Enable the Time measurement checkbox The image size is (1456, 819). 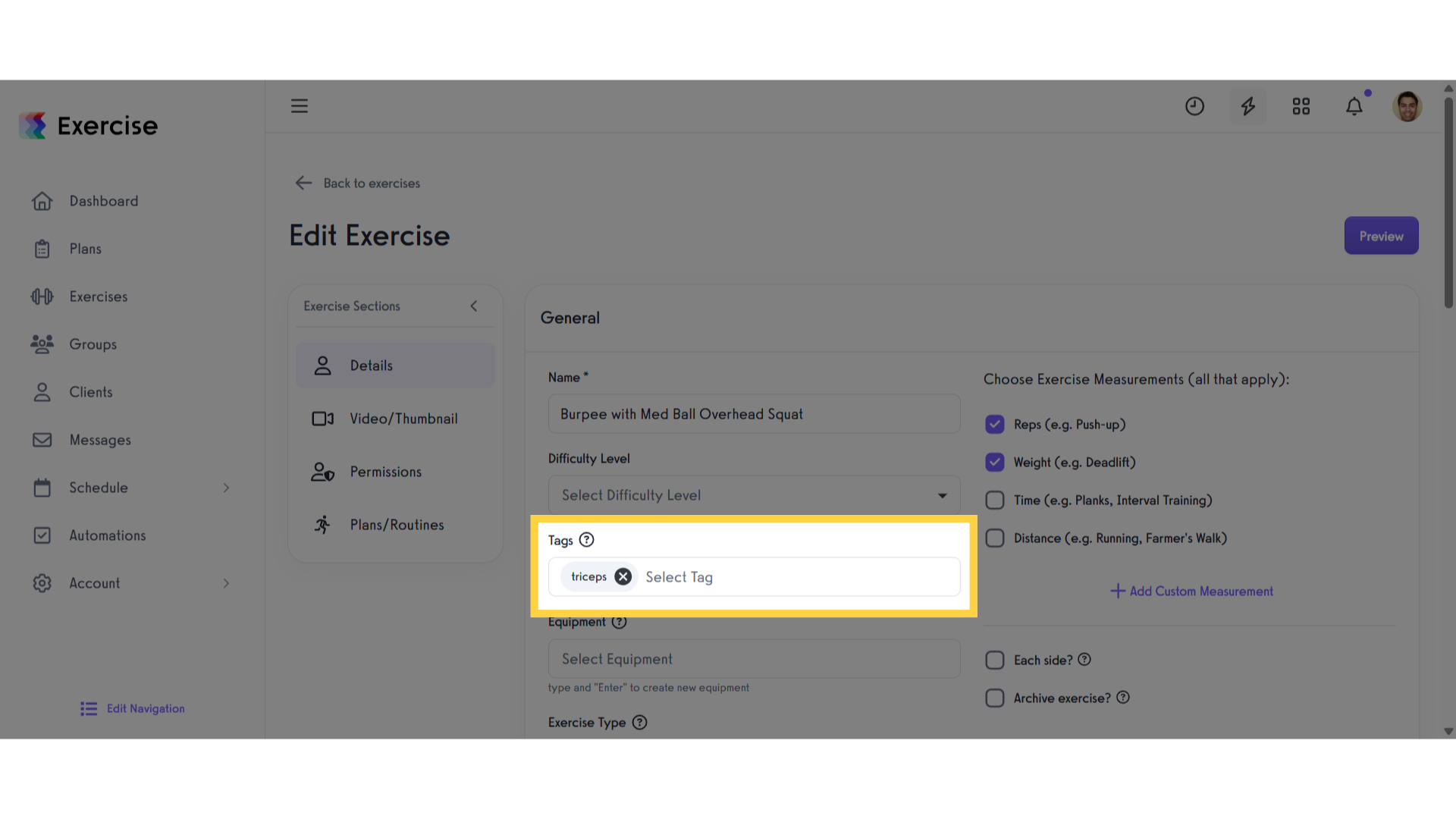tap(994, 500)
